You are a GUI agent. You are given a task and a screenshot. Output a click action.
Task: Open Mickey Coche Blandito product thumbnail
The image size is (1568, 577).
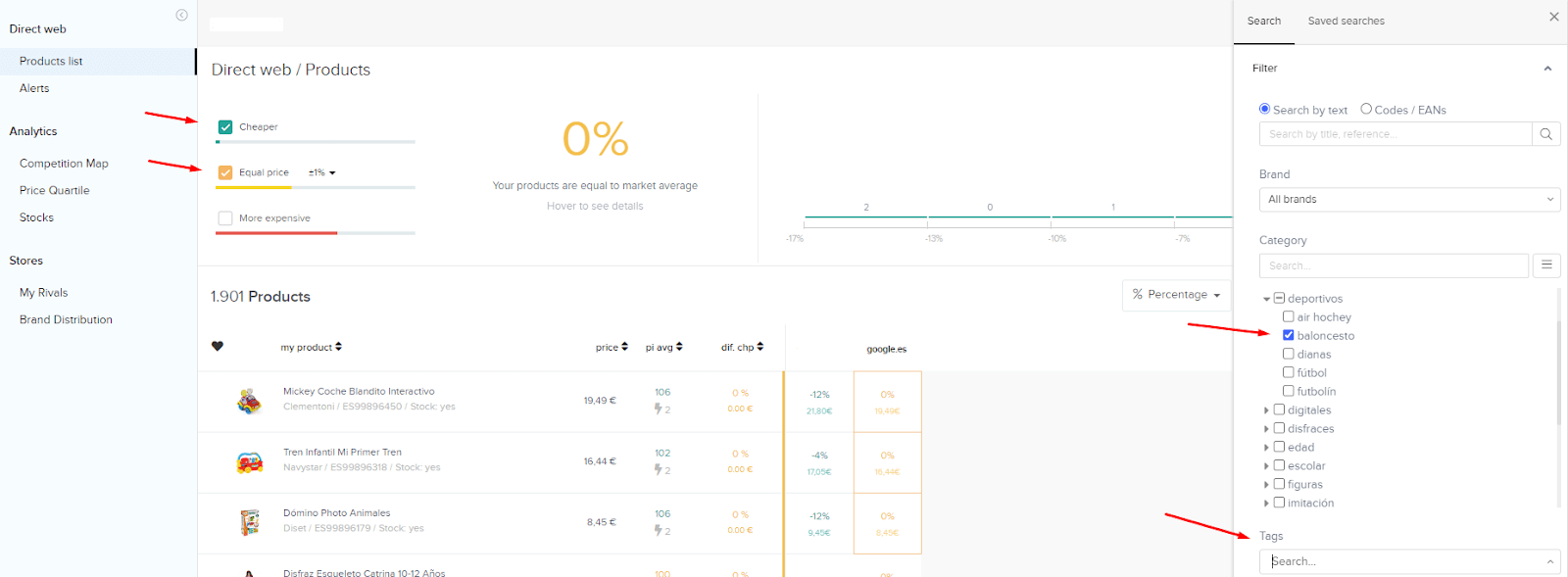click(x=250, y=401)
